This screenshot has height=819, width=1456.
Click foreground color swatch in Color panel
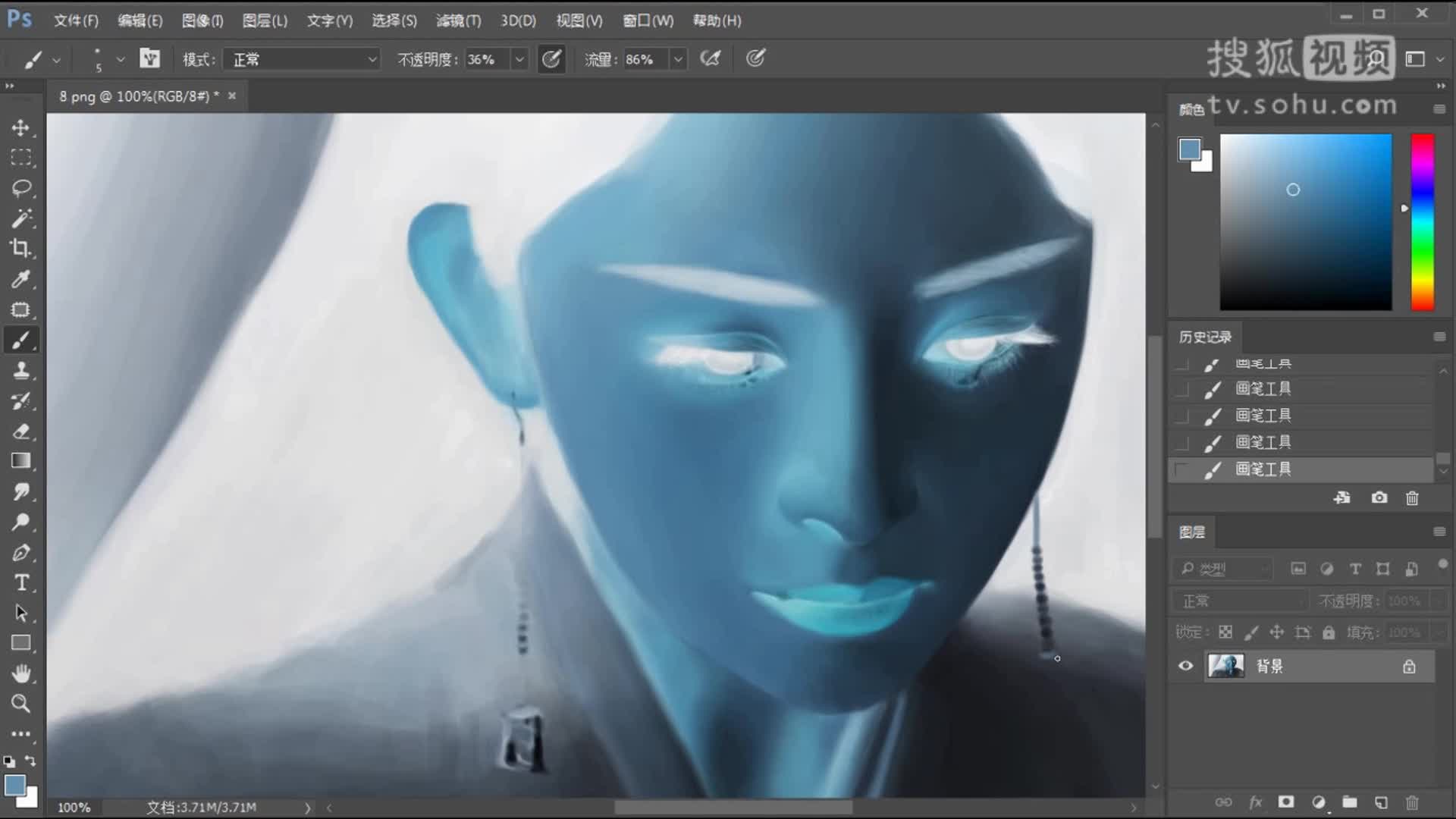click(x=1189, y=149)
